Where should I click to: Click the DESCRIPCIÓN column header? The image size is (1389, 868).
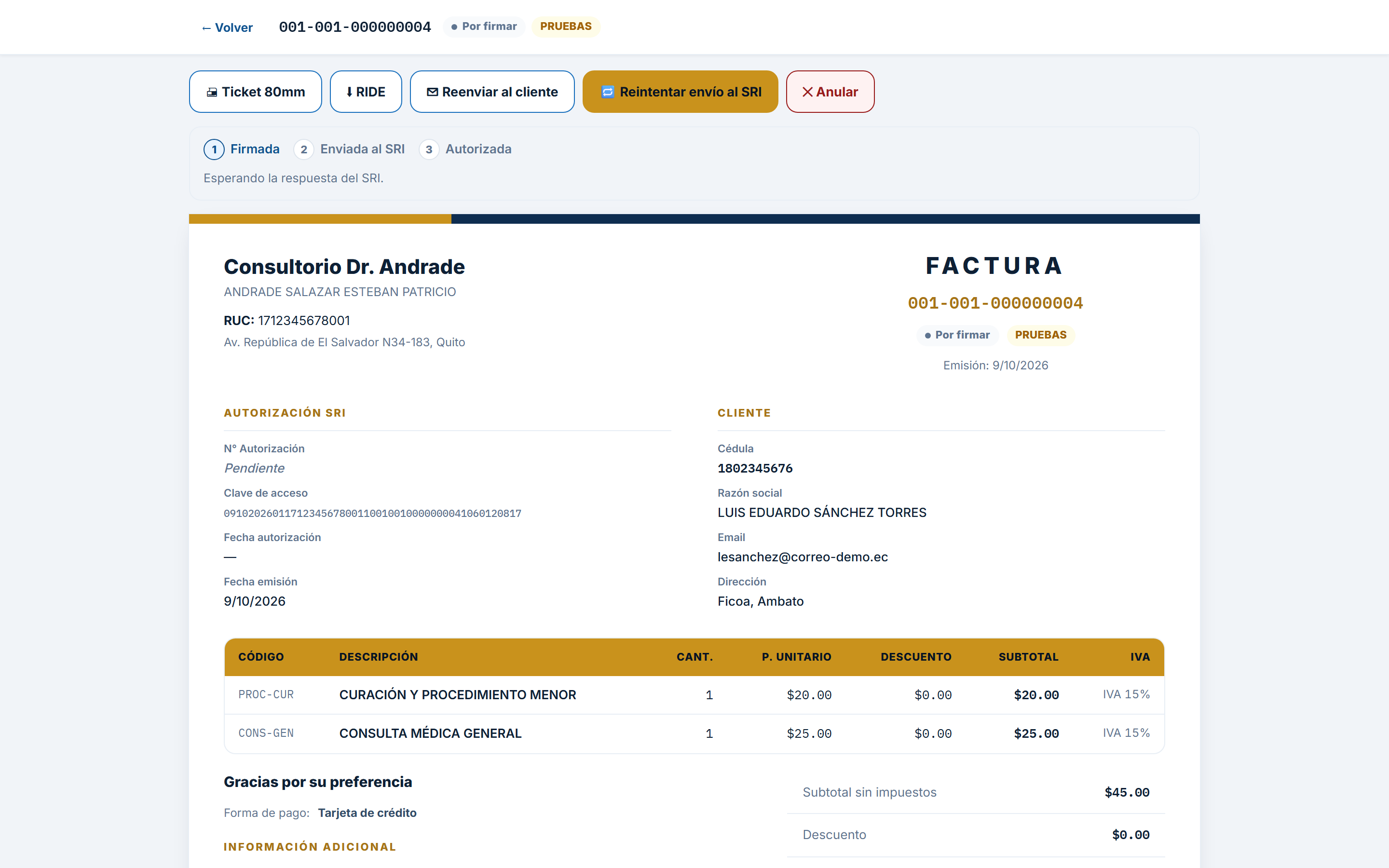tap(378, 657)
